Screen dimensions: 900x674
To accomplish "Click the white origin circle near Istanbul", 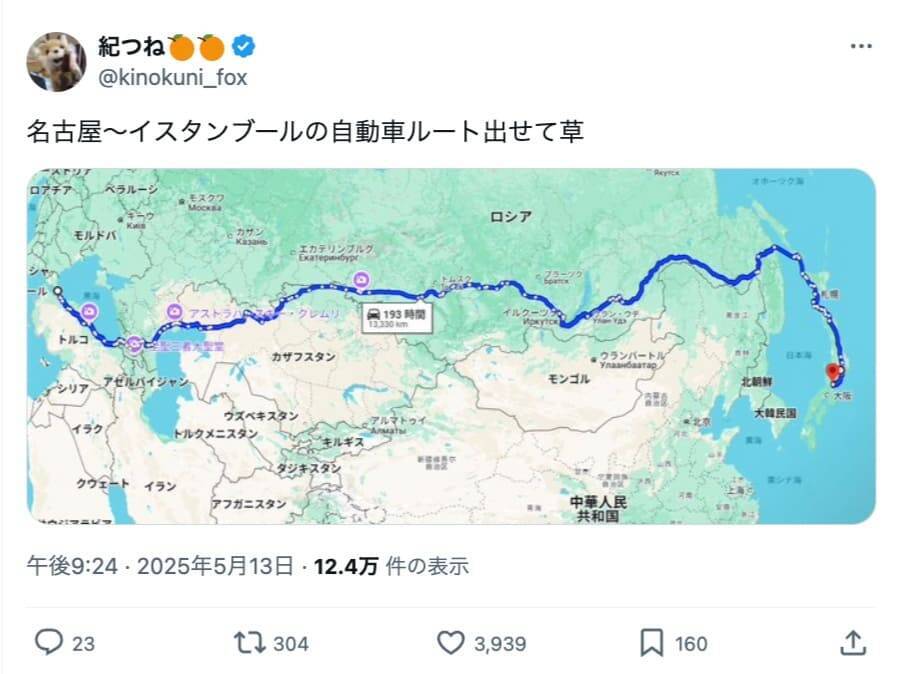I will point(57,291).
